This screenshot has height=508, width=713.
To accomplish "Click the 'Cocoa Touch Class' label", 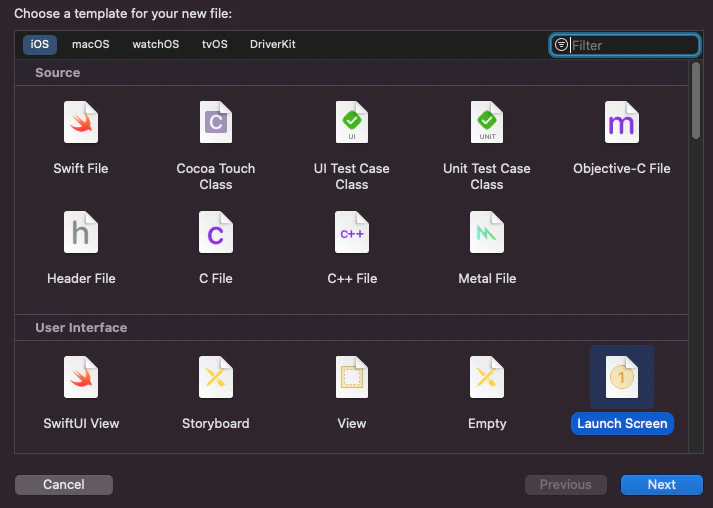I will (216, 176).
